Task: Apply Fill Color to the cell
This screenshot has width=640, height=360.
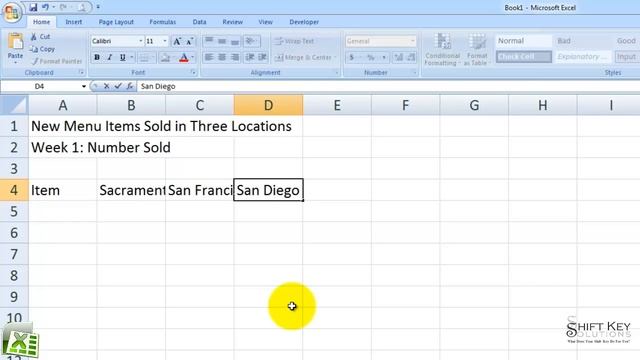Action: [x=165, y=58]
